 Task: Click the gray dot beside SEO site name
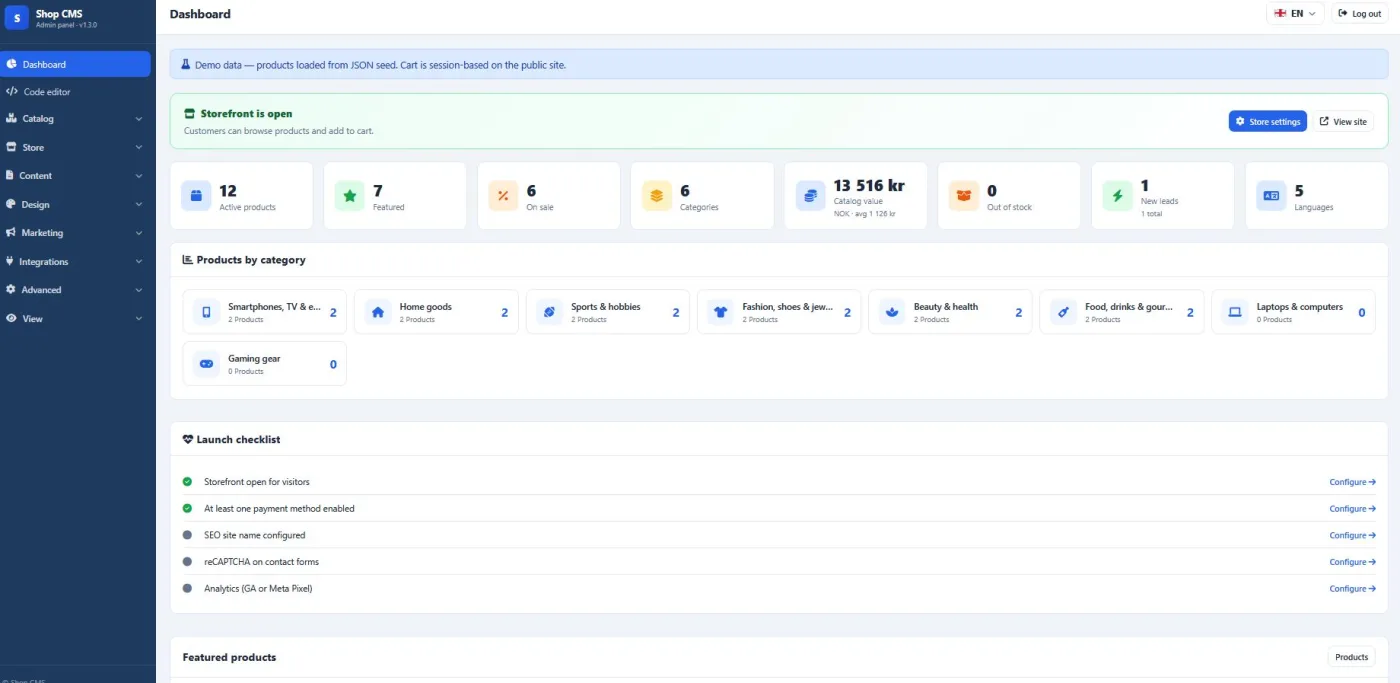pyautogui.click(x=187, y=535)
